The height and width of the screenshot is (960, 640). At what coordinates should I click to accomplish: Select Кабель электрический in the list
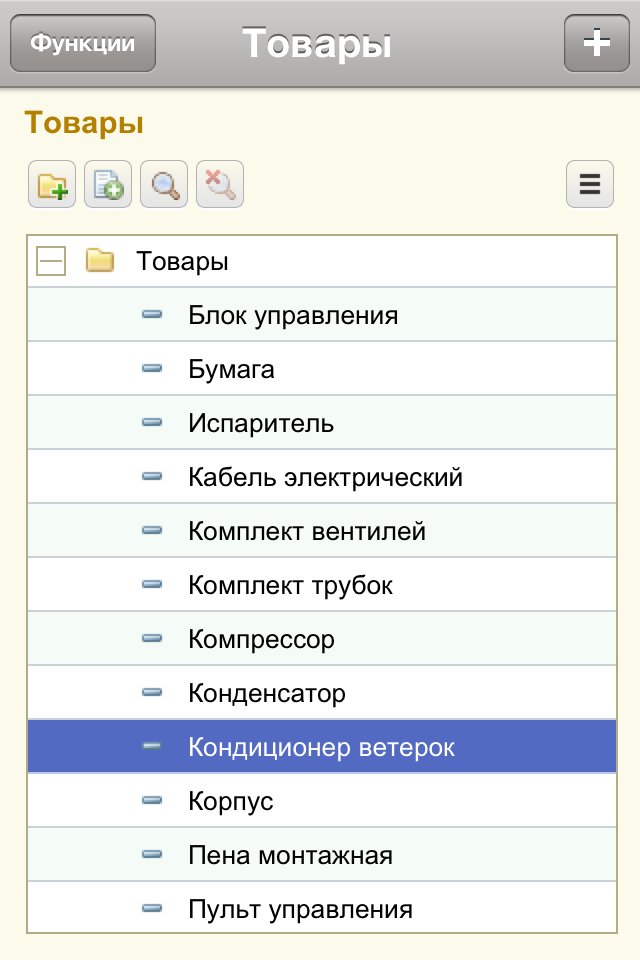322,476
